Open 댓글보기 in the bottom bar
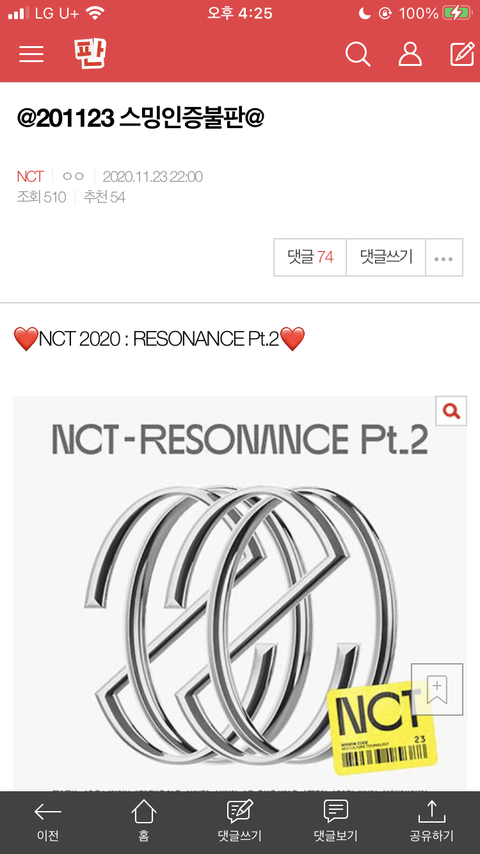Viewport: 480px width, 854px height. tap(336, 822)
